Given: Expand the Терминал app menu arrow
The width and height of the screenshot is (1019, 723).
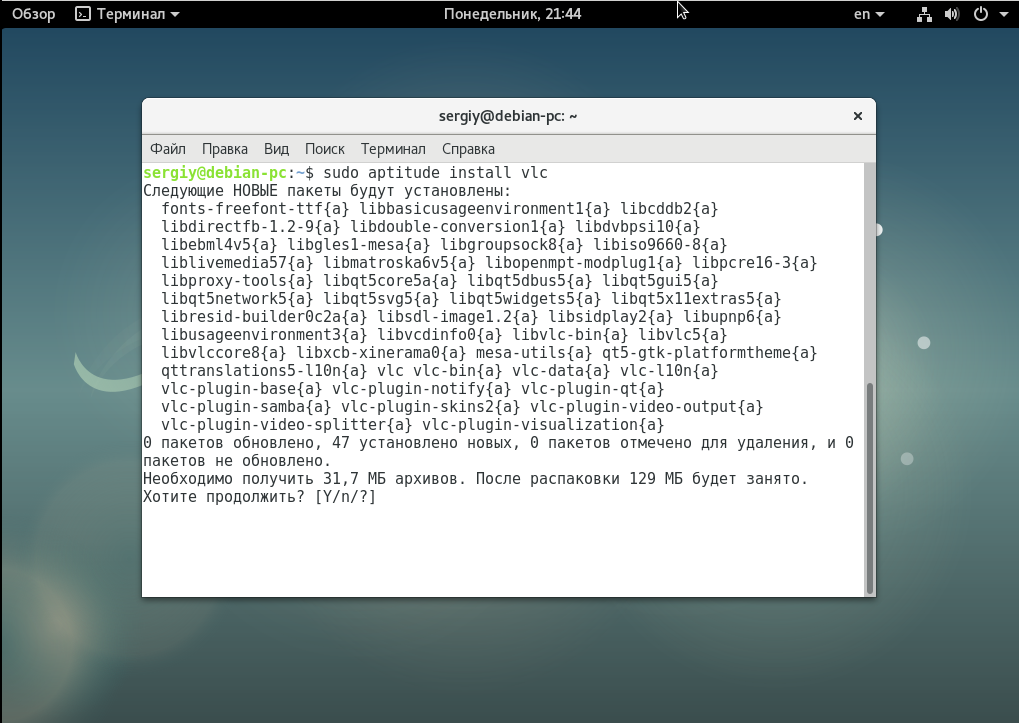Looking at the screenshot, I should click(x=175, y=15).
